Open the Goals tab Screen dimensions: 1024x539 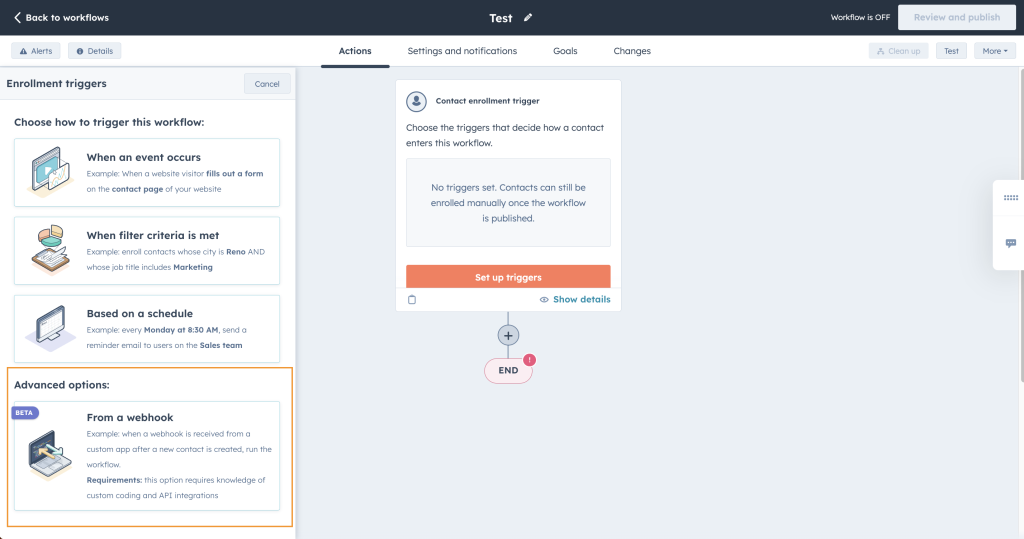tap(565, 51)
